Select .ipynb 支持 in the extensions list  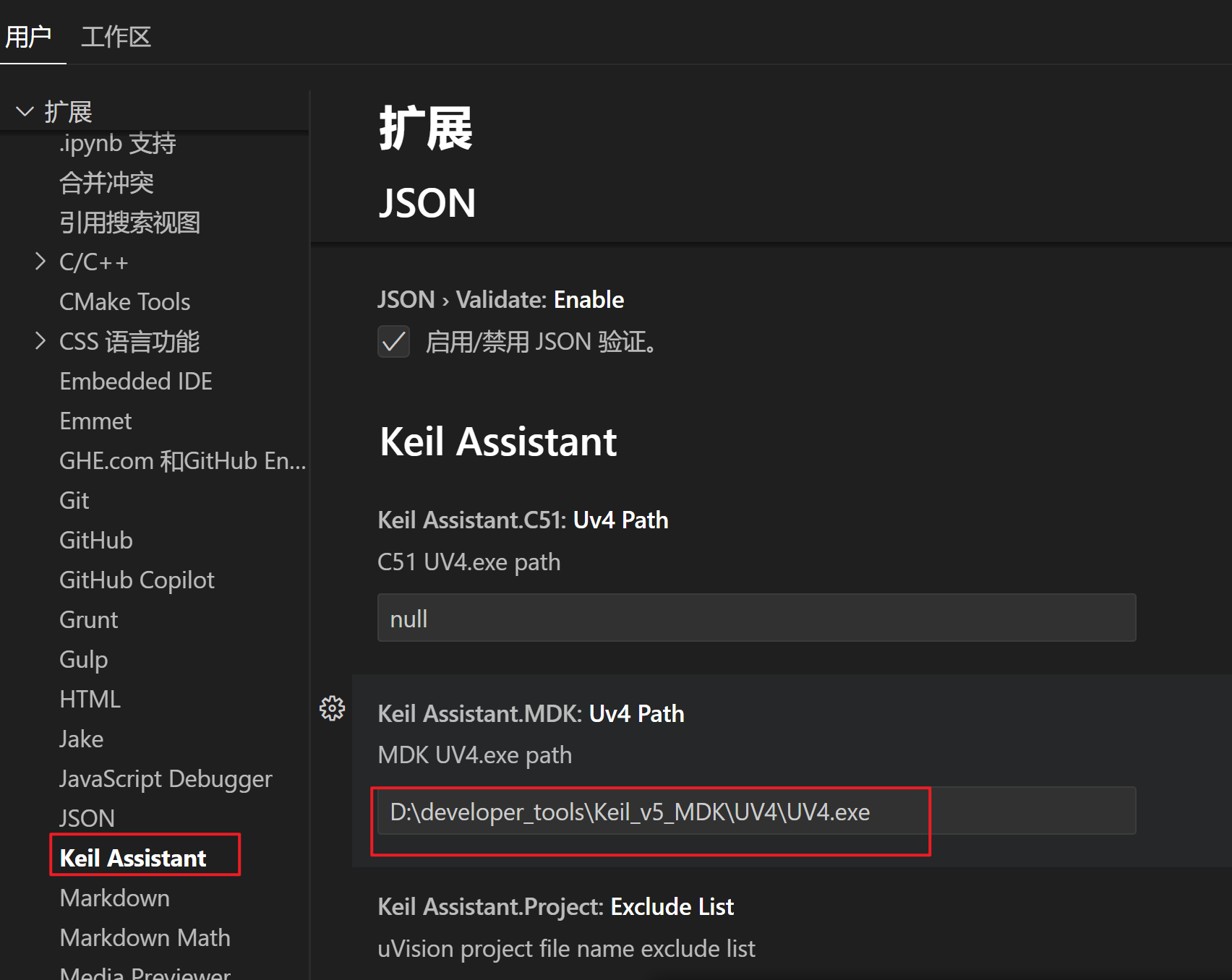point(118,143)
